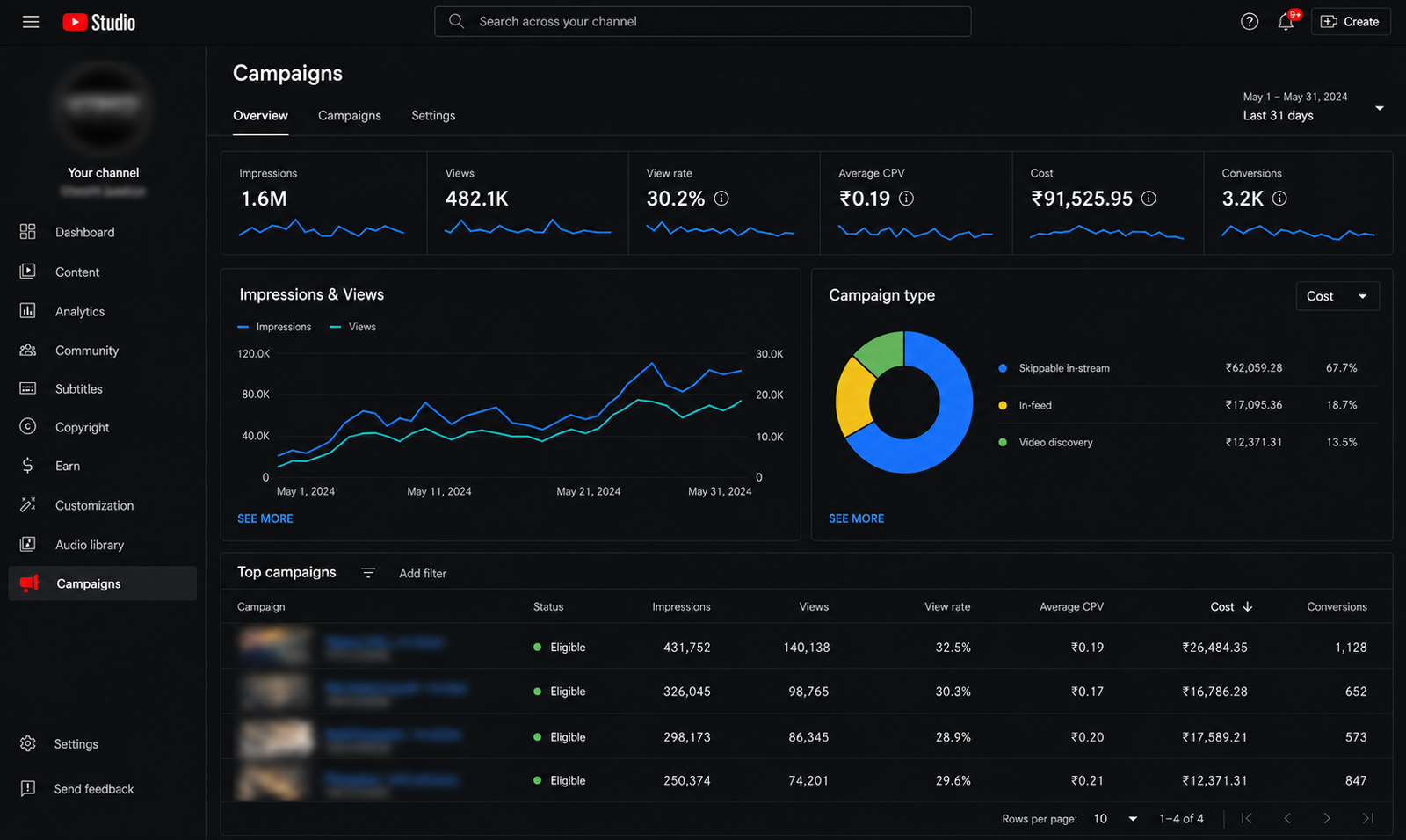
Task: Click the Copyright circle icon
Action: coord(28,427)
